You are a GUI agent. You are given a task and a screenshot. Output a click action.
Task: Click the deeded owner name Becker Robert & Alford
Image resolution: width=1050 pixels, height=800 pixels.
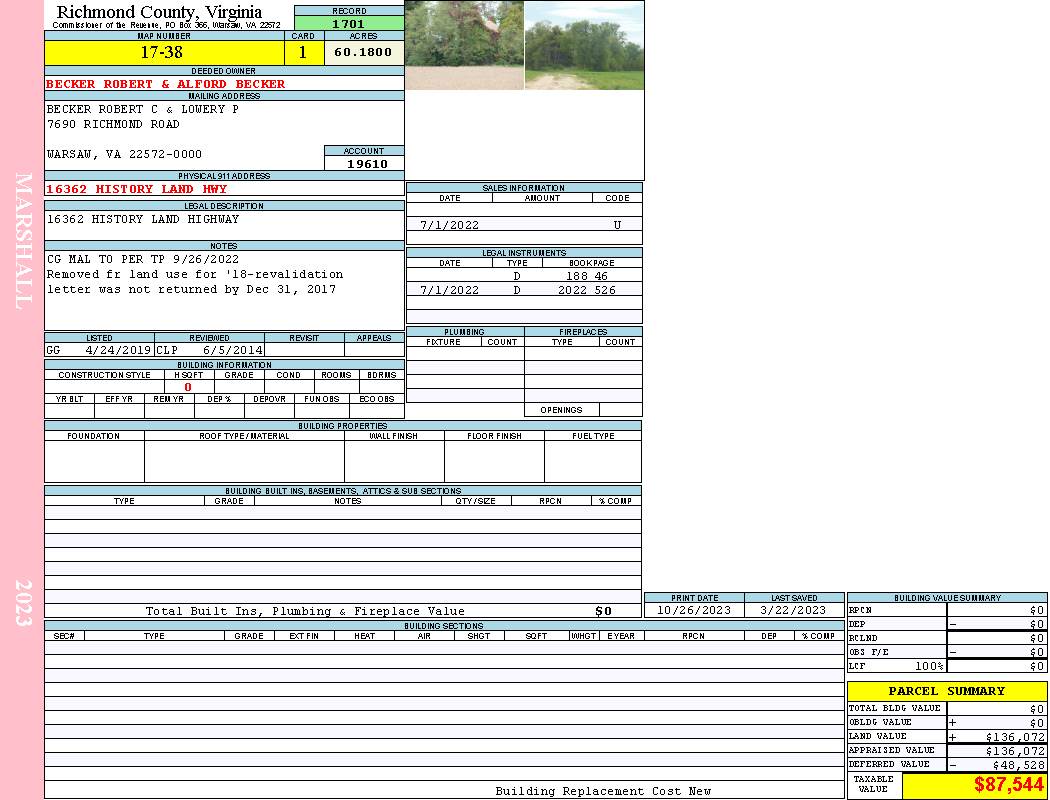(x=166, y=84)
